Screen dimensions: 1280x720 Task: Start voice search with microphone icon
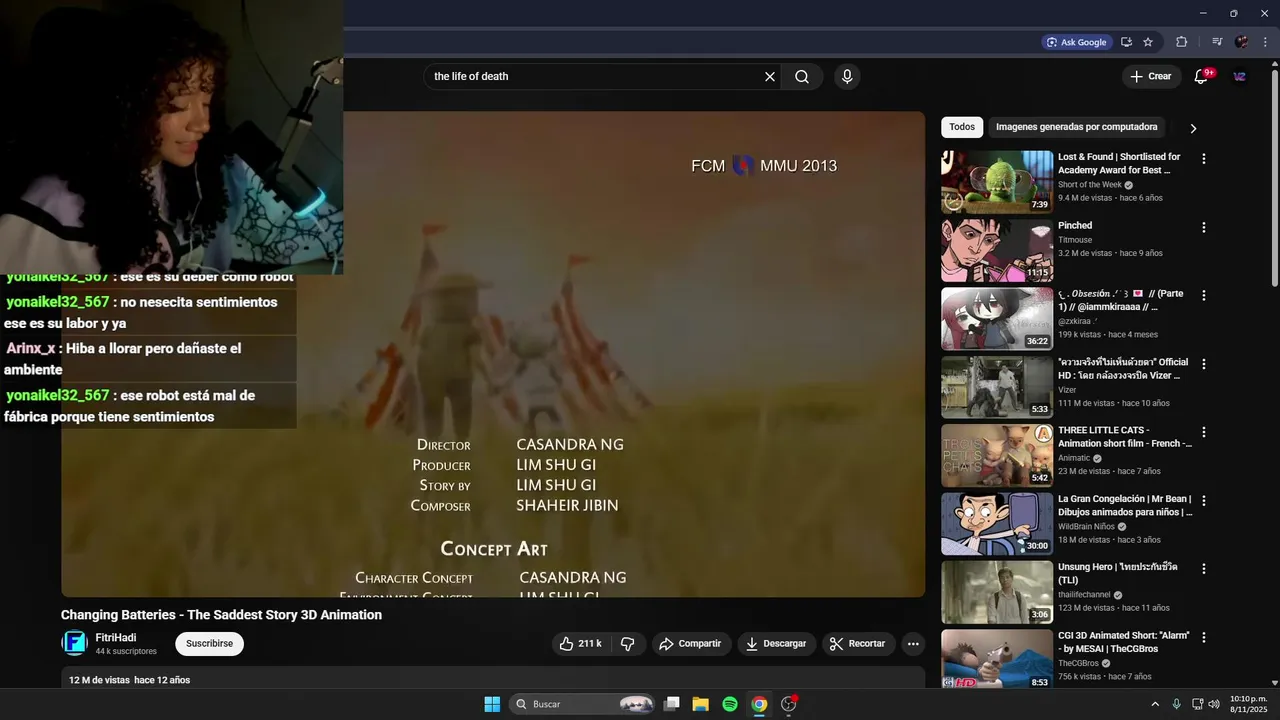tap(847, 77)
